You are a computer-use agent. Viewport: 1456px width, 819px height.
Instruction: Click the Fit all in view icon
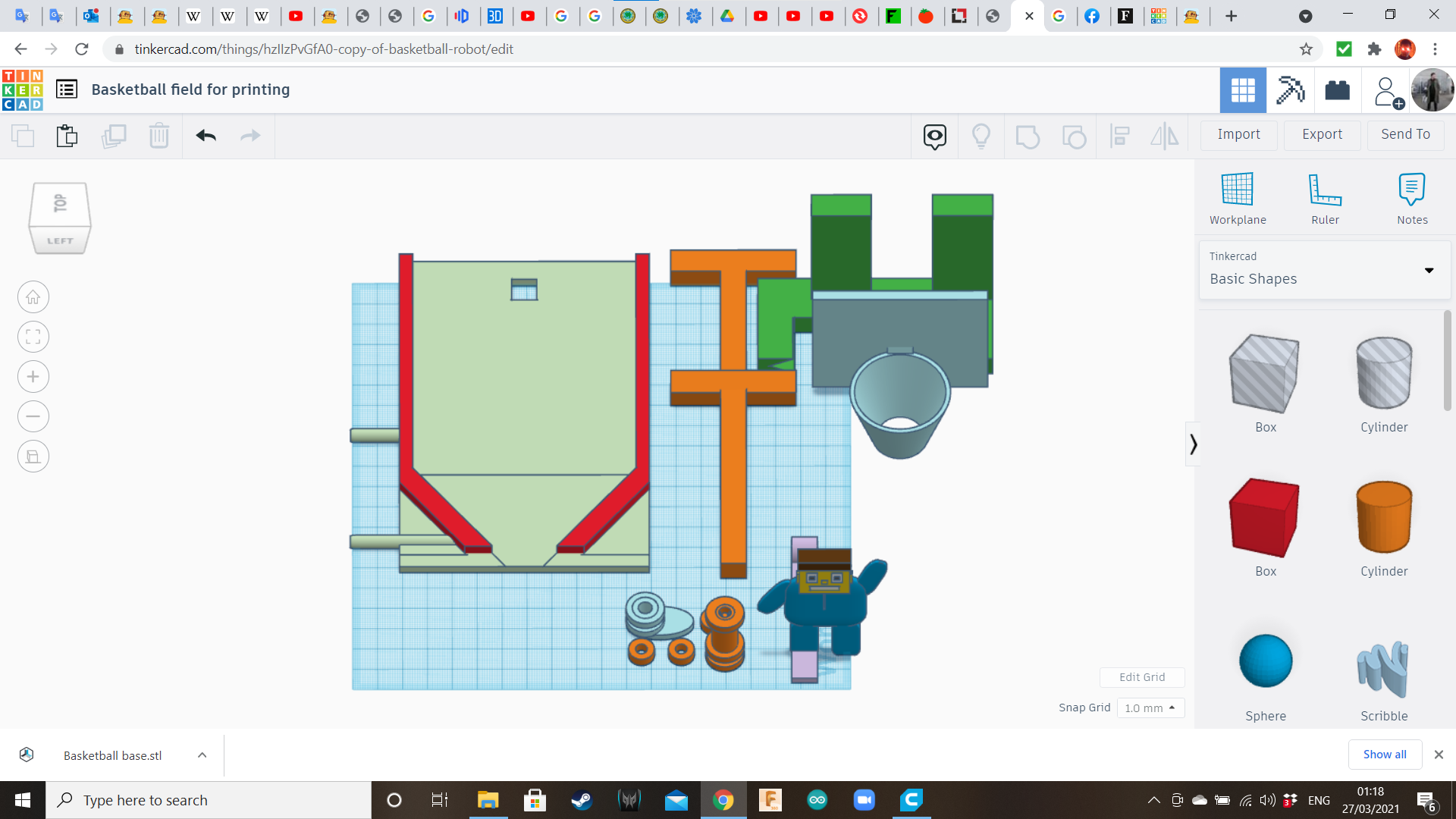(x=33, y=337)
